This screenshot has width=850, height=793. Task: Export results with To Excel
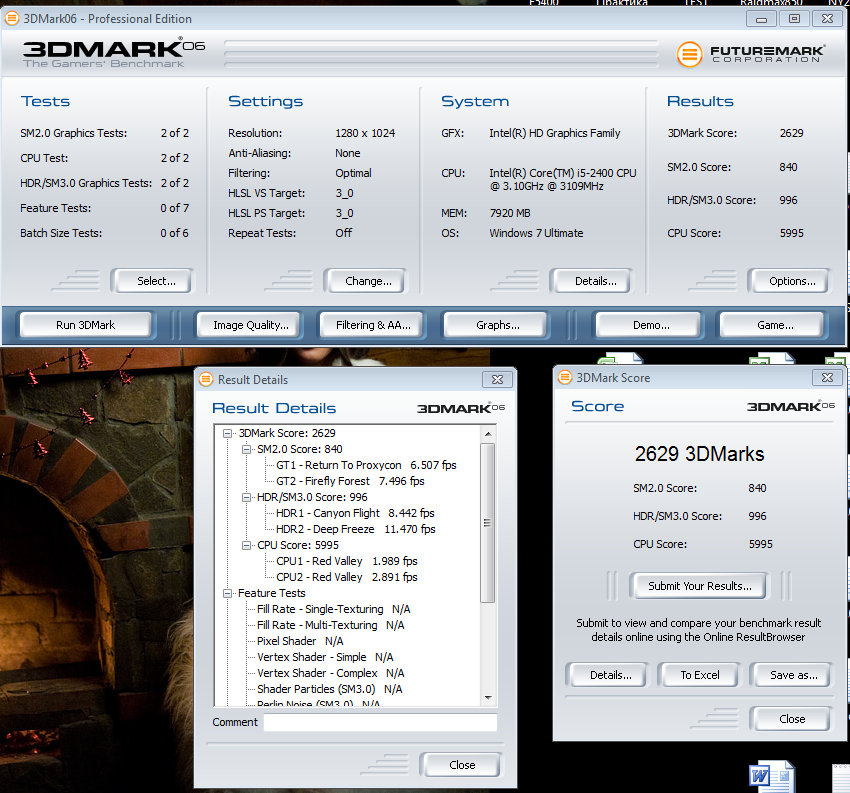coord(699,675)
